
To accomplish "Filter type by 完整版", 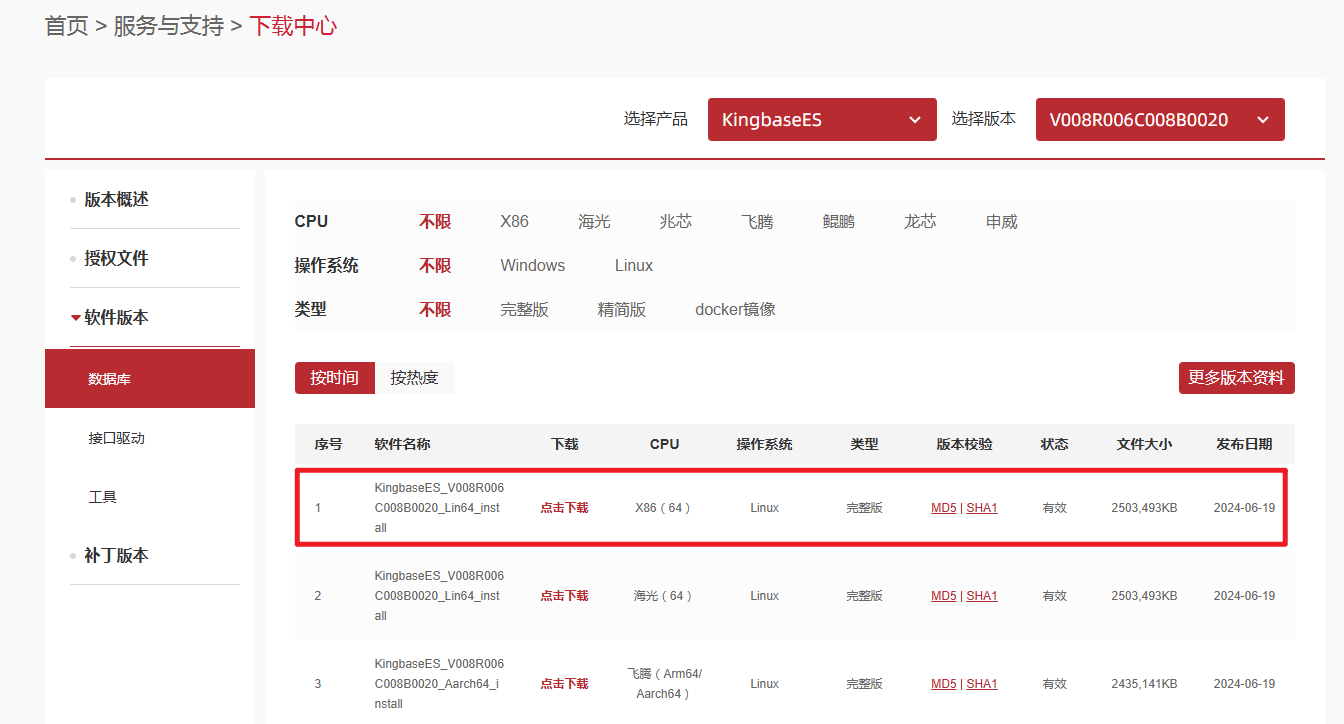I will (x=525, y=310).
